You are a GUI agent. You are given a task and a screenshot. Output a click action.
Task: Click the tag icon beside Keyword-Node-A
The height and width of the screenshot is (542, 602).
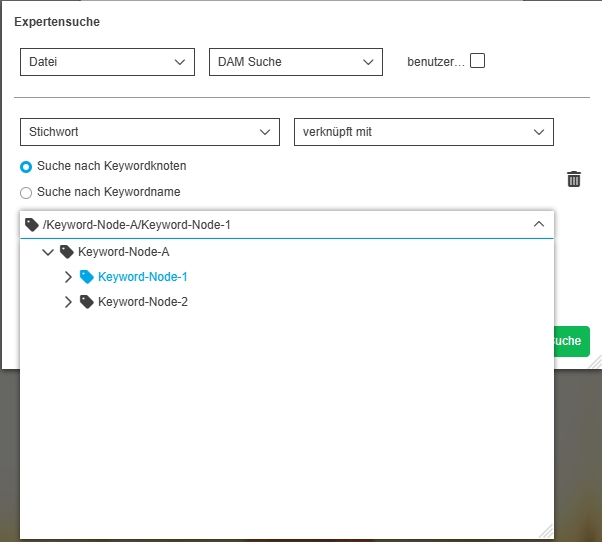tap(67, 252)
